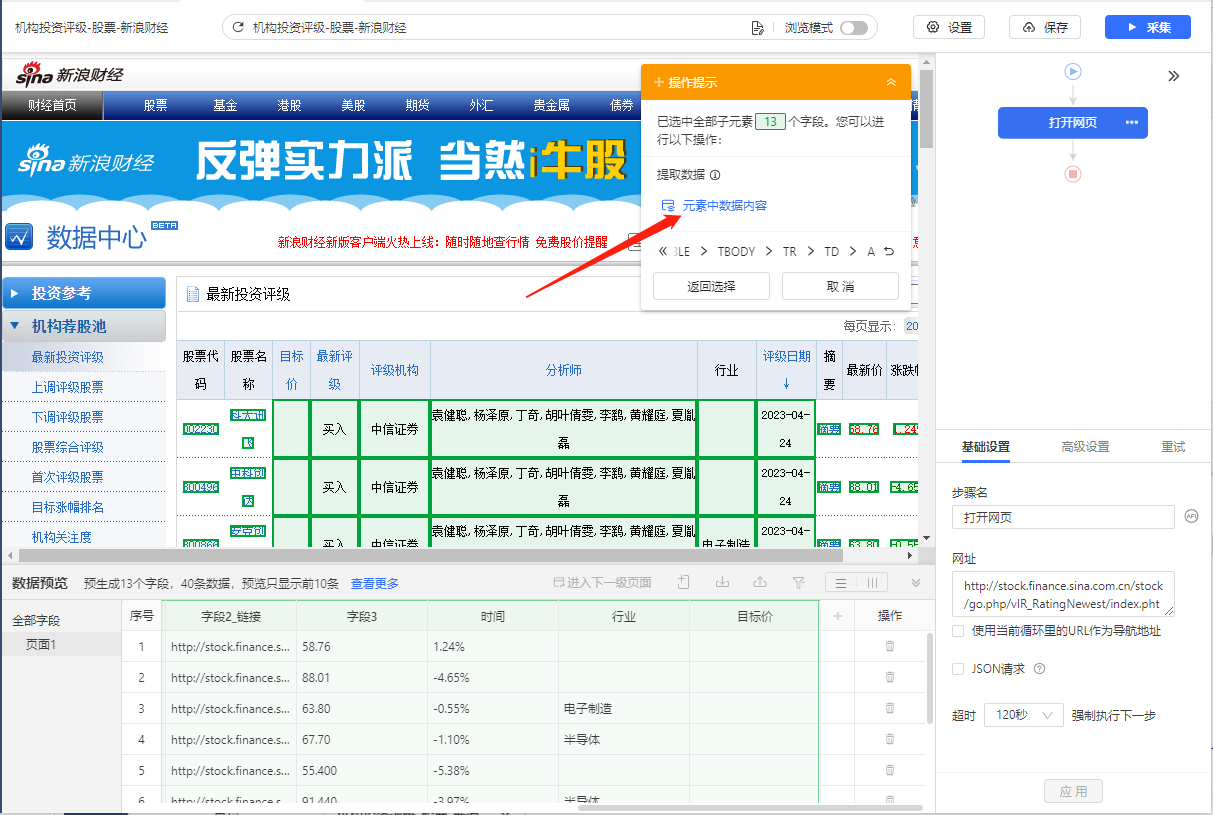1213x815 pixels.
Task: Click 返回选择 button
Action: pyautogui.click(x=711, y=286)
